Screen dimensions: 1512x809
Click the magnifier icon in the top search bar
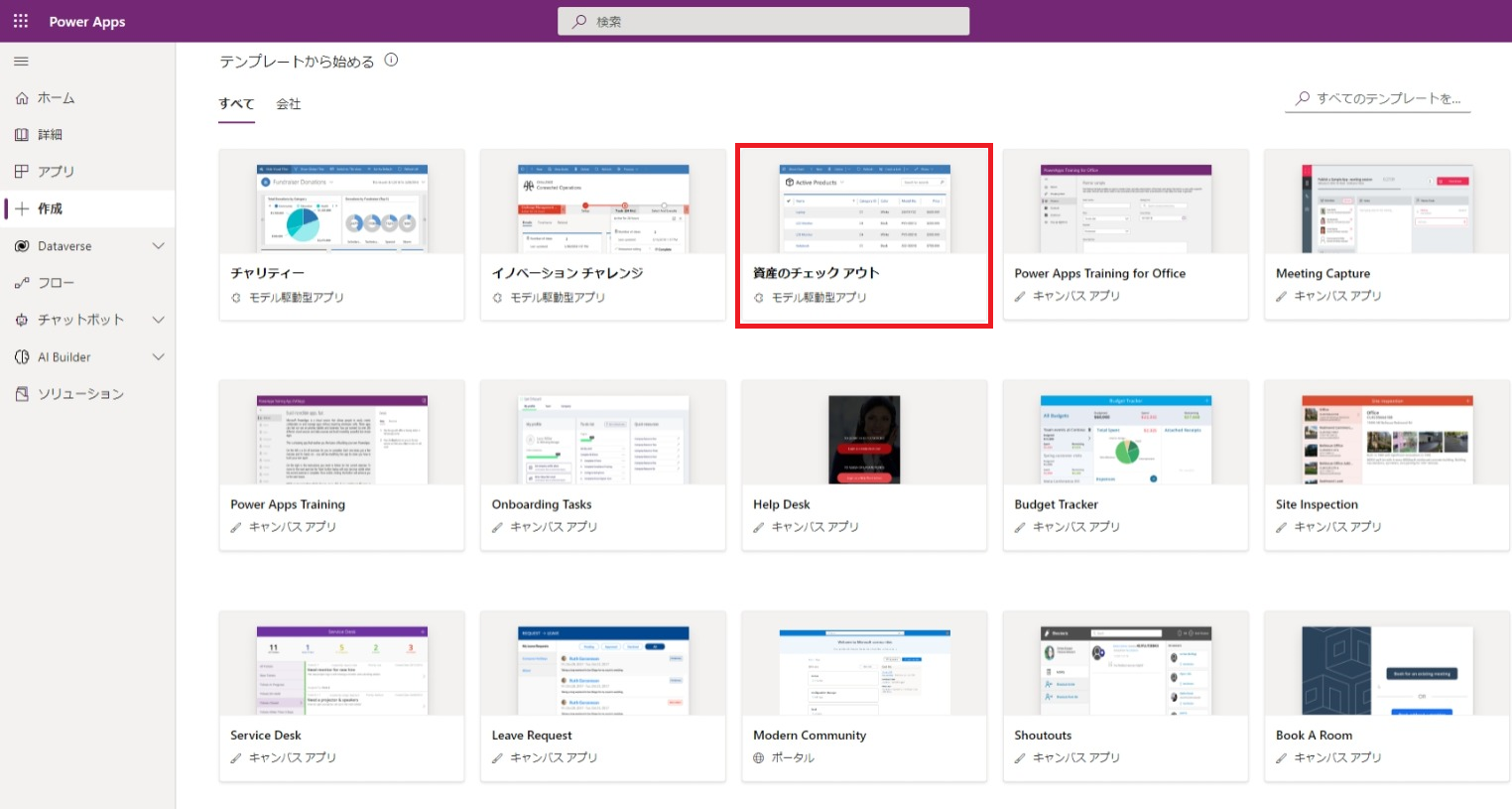(579, 22)
